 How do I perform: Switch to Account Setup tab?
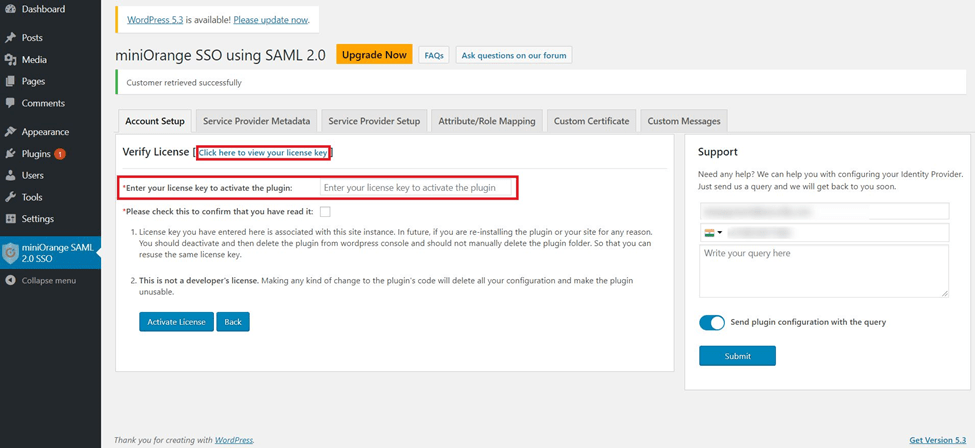pos(155,121)
